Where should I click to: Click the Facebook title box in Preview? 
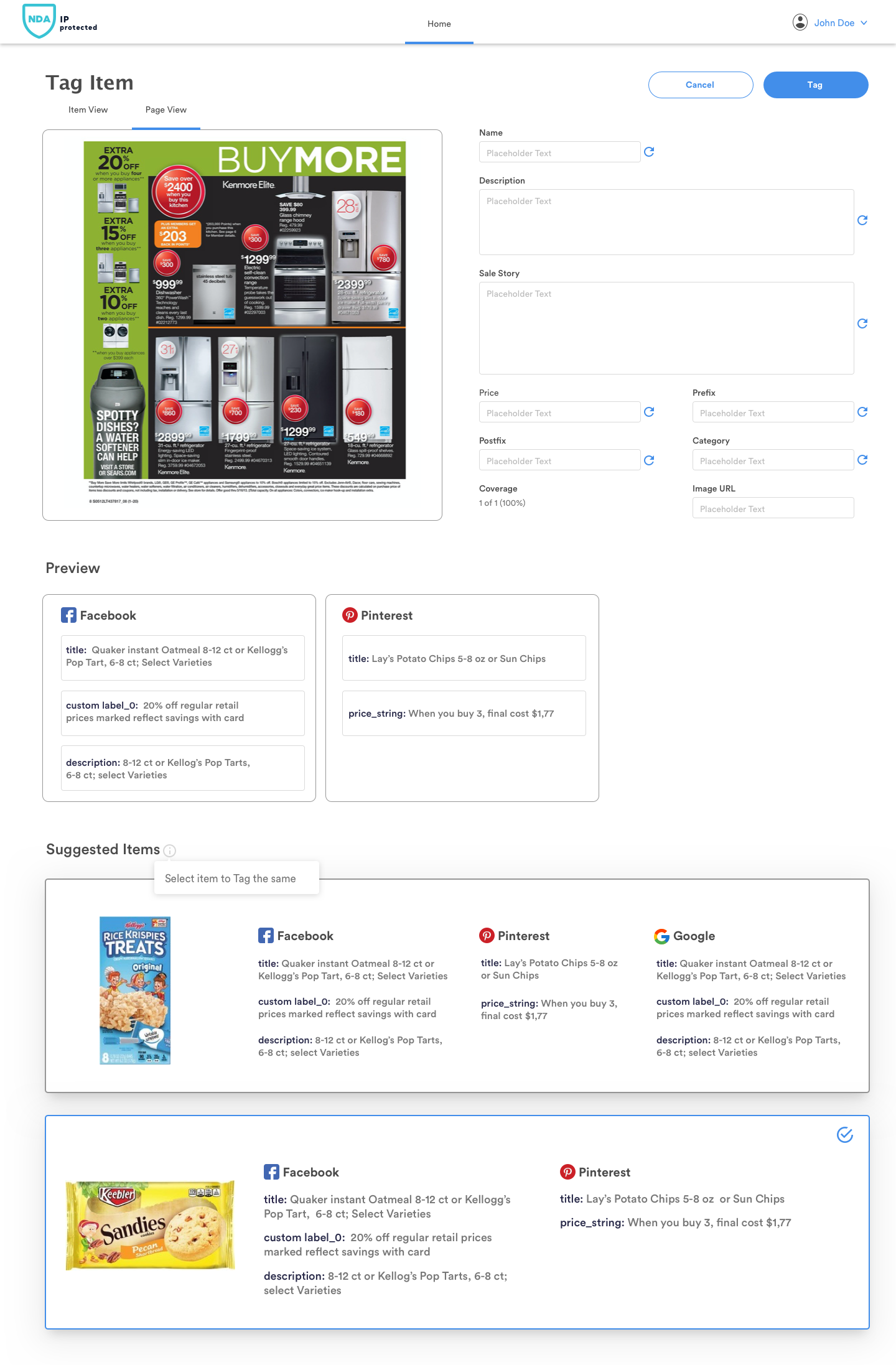pyautogui.click(x=183, y=658)
